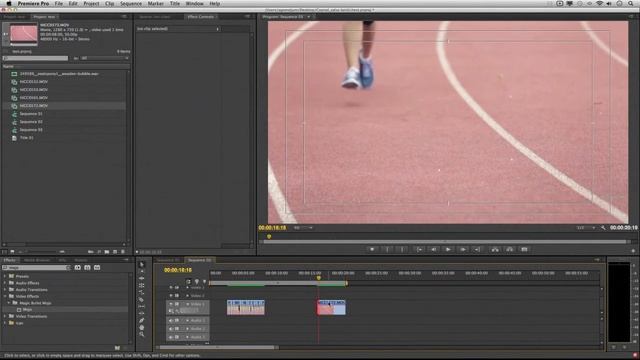Click the Name column header in Project panel

8,66
